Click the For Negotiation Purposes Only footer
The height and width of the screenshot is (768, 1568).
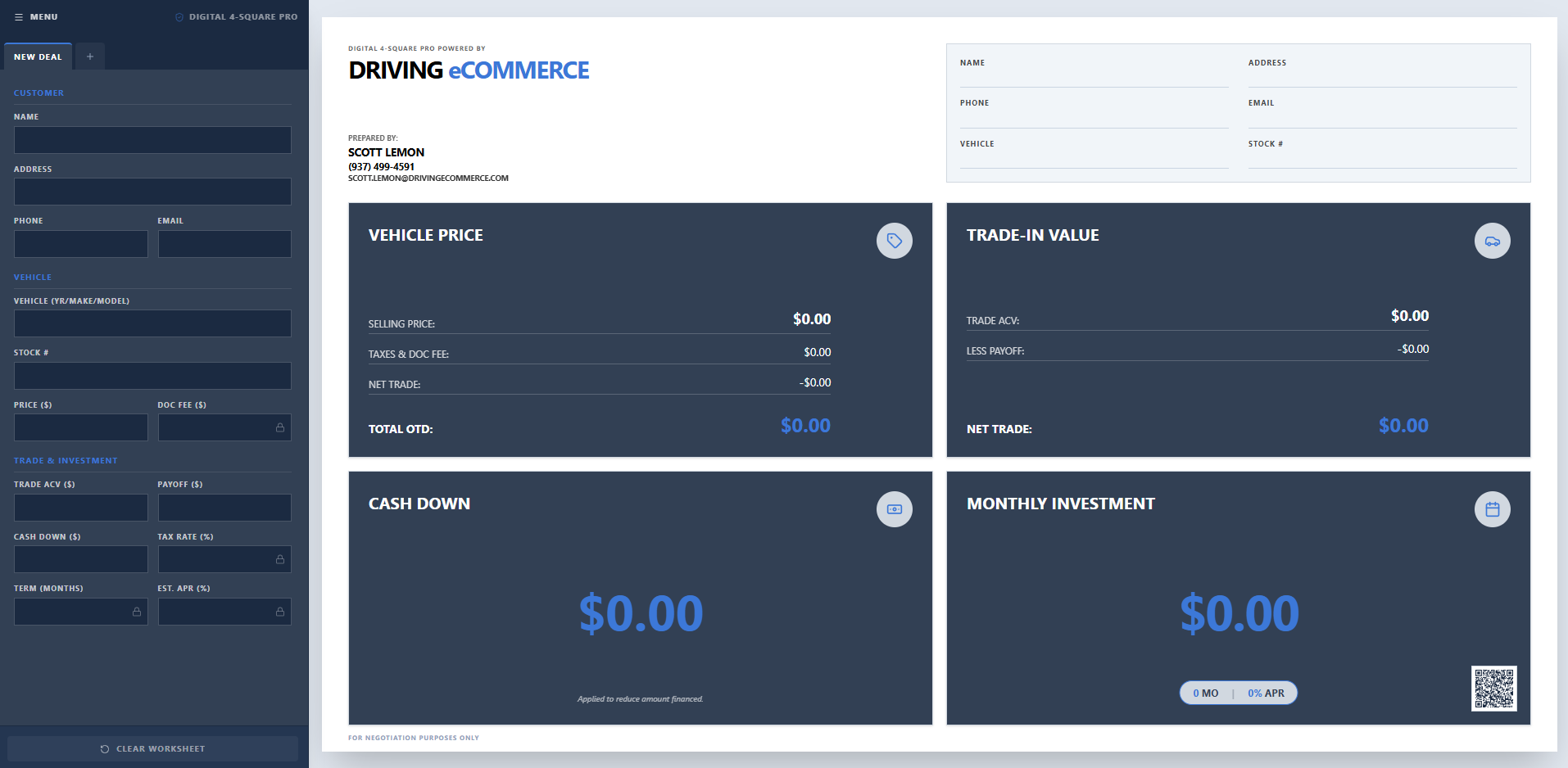pyautogui.click(x=414, y=738)
